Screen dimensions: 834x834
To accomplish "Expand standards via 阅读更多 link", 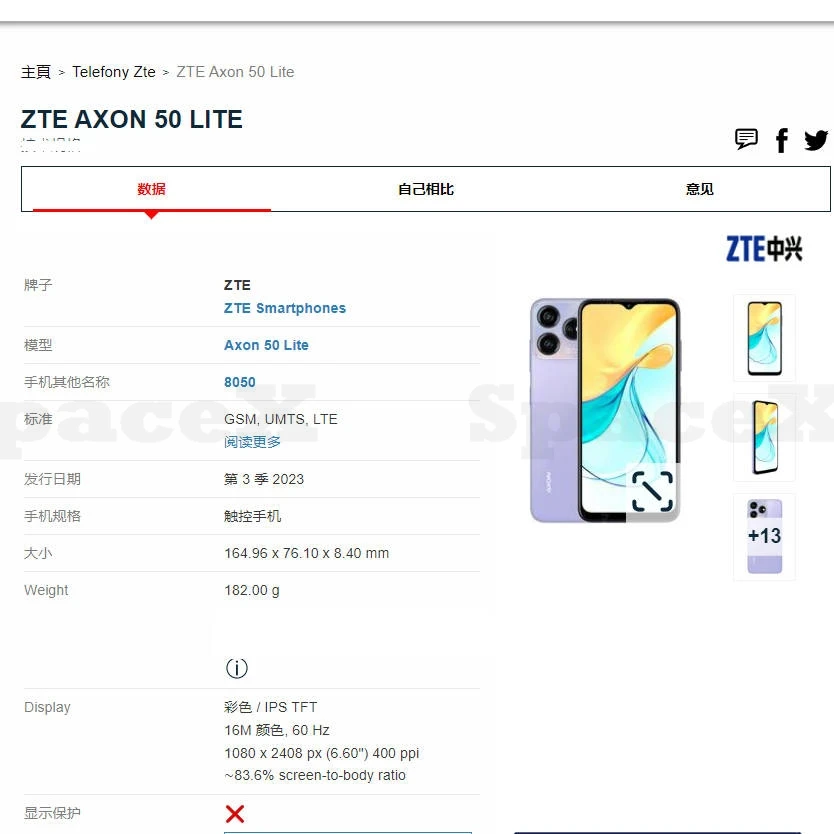I will click(252, 442).
